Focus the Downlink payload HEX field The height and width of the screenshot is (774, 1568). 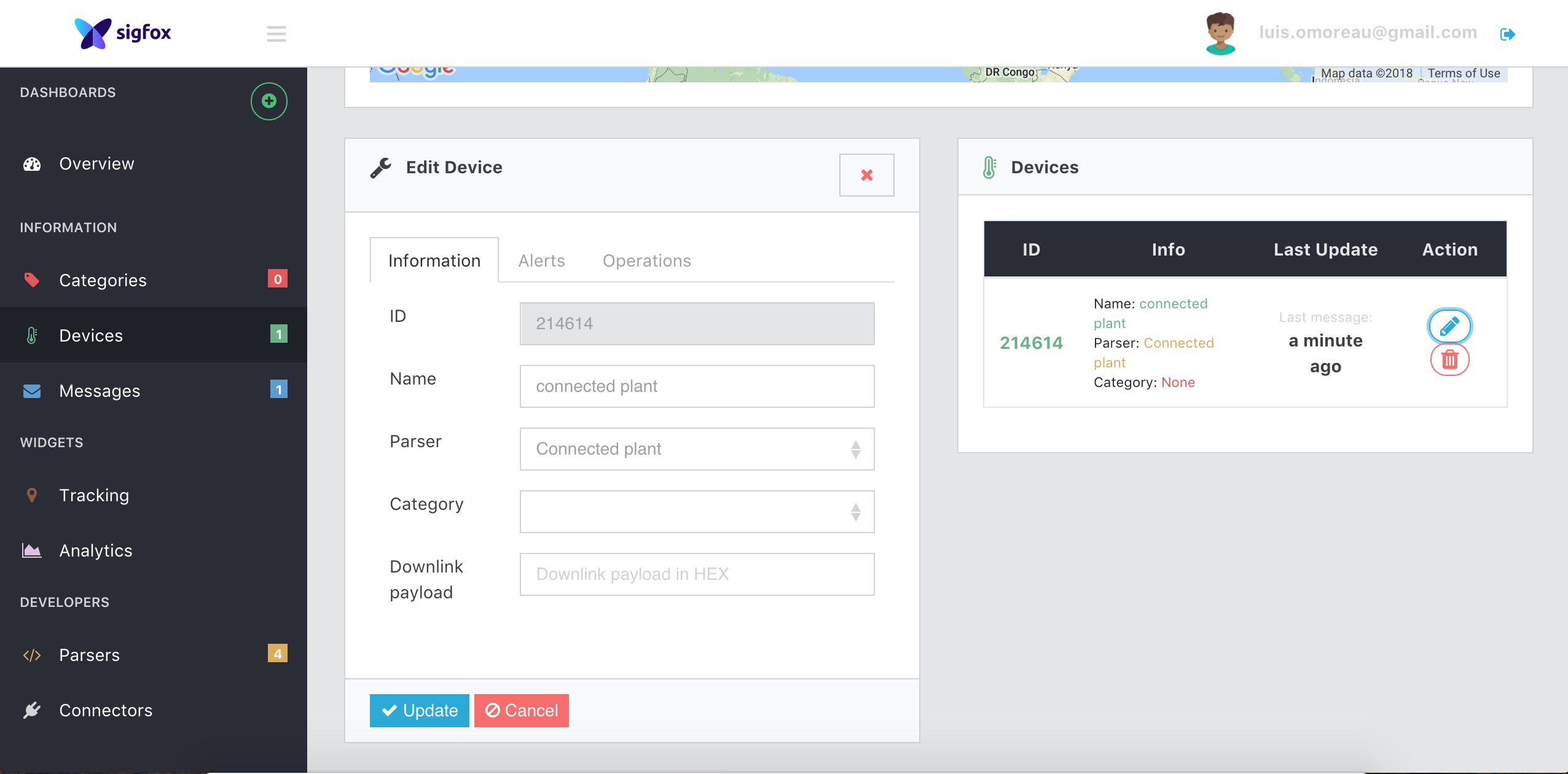[697, 574]
